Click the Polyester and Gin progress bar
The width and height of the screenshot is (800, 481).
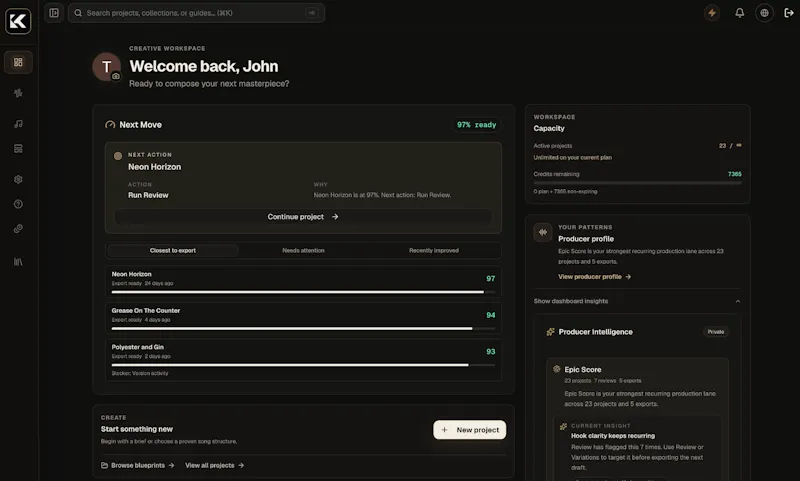(303, 365)
